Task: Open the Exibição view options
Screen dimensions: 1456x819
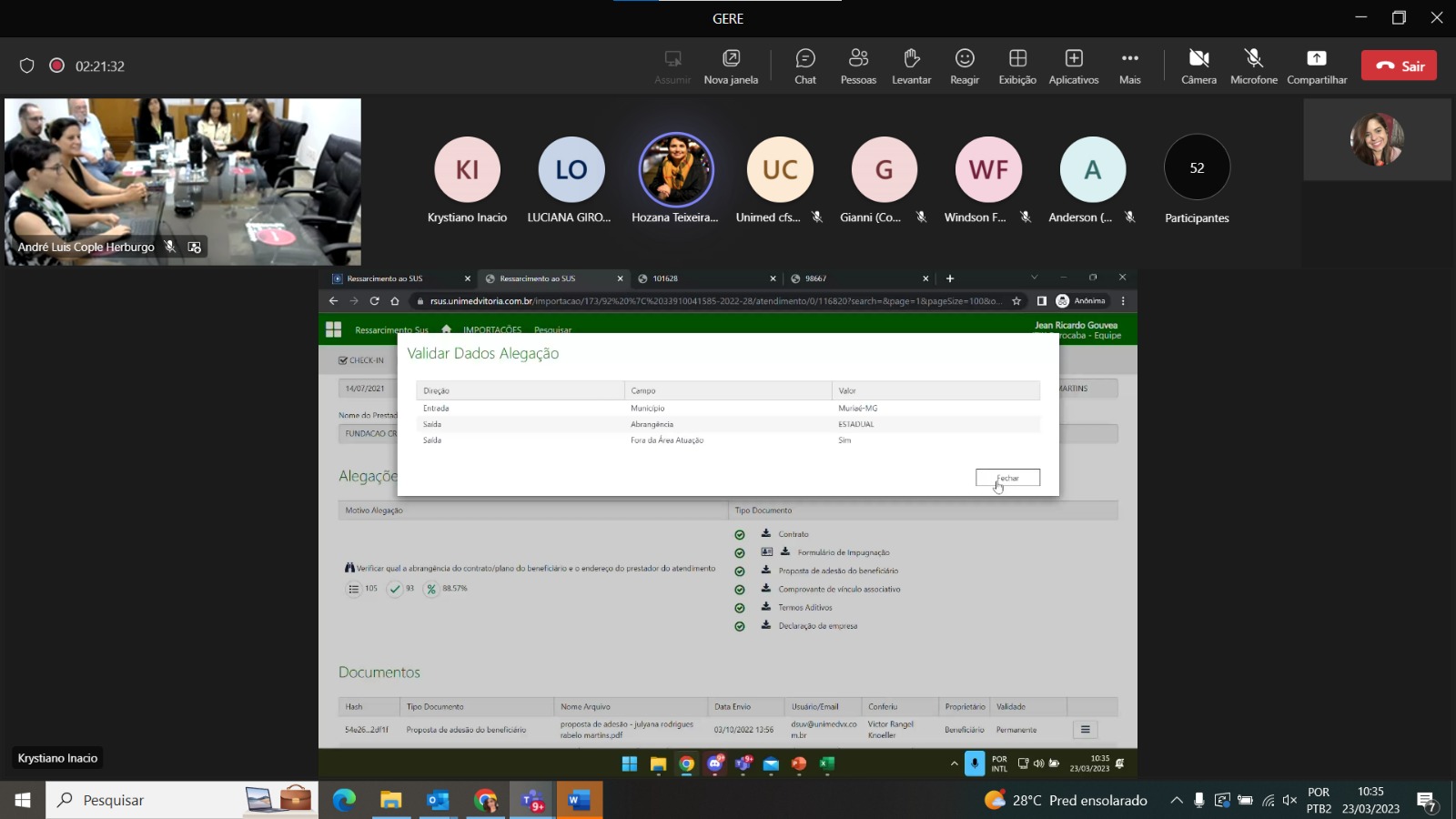Action: [1017, 66]
